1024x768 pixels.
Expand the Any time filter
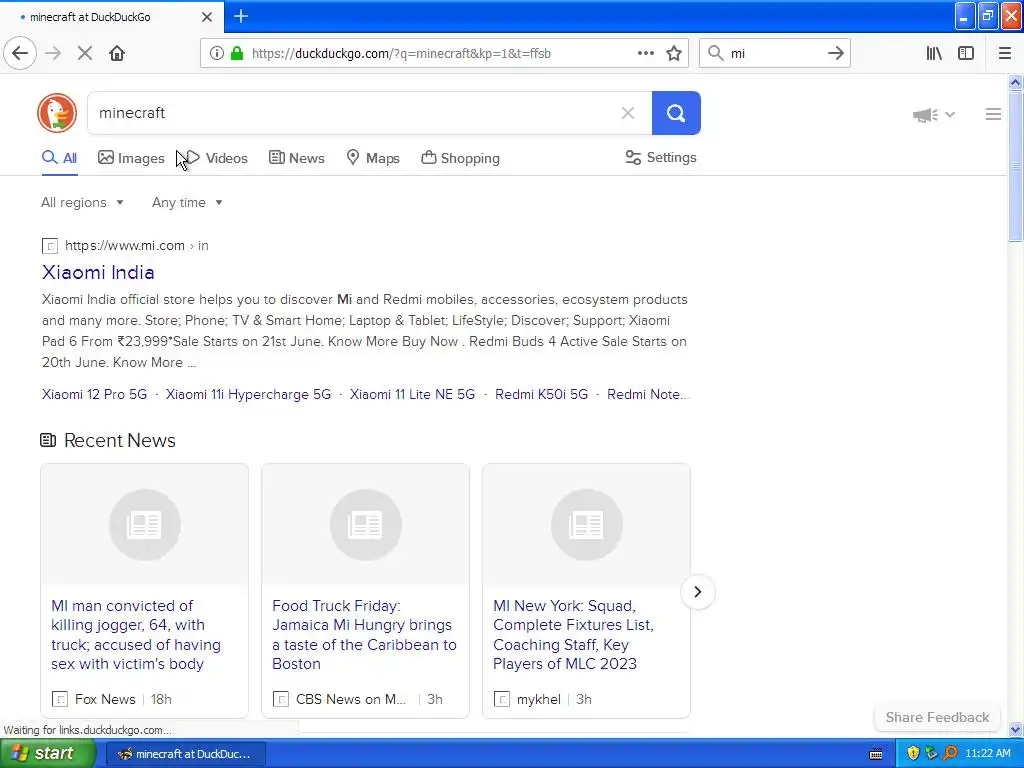[x=187, y=202]
